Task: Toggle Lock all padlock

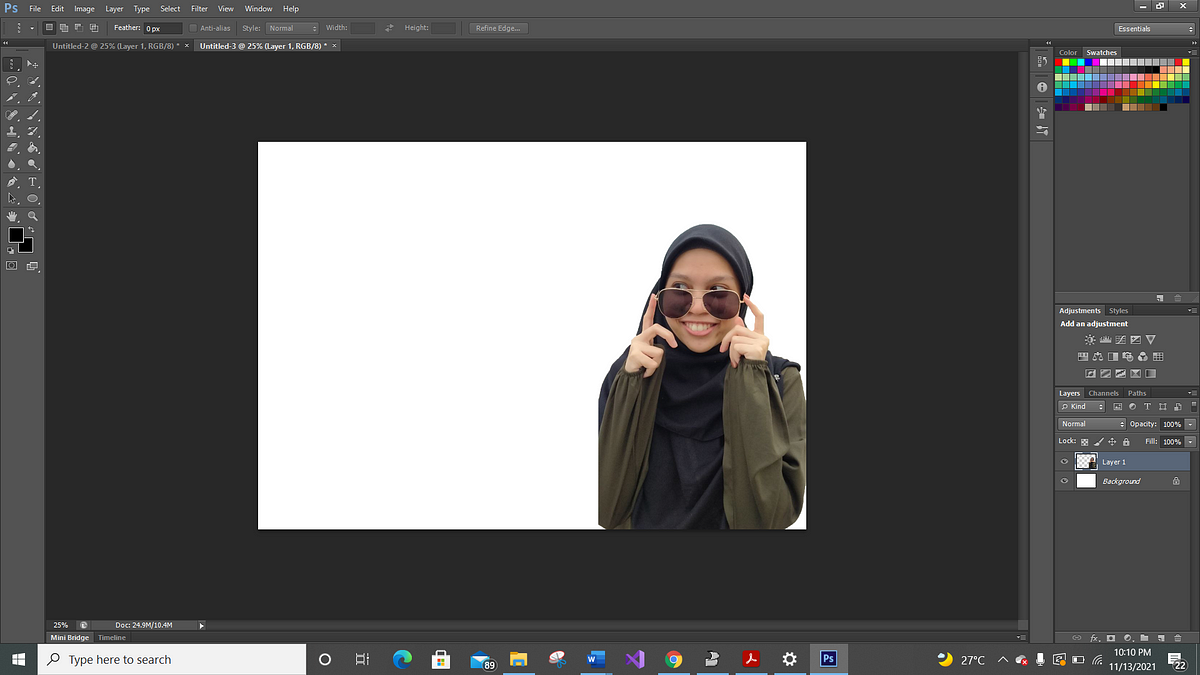Action: pos(1125,441)
